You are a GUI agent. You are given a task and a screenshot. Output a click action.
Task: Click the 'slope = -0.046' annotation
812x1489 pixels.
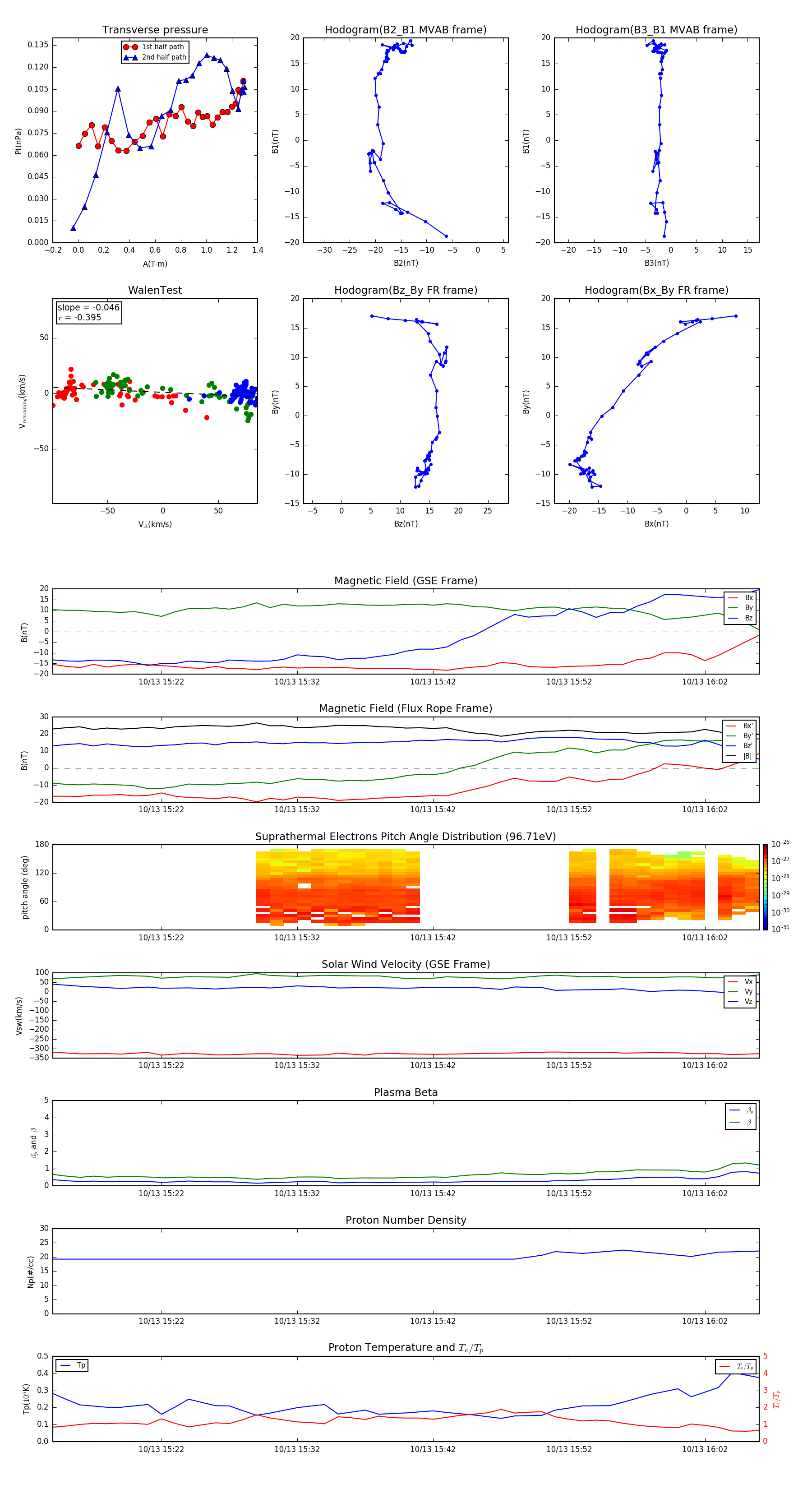88,308
